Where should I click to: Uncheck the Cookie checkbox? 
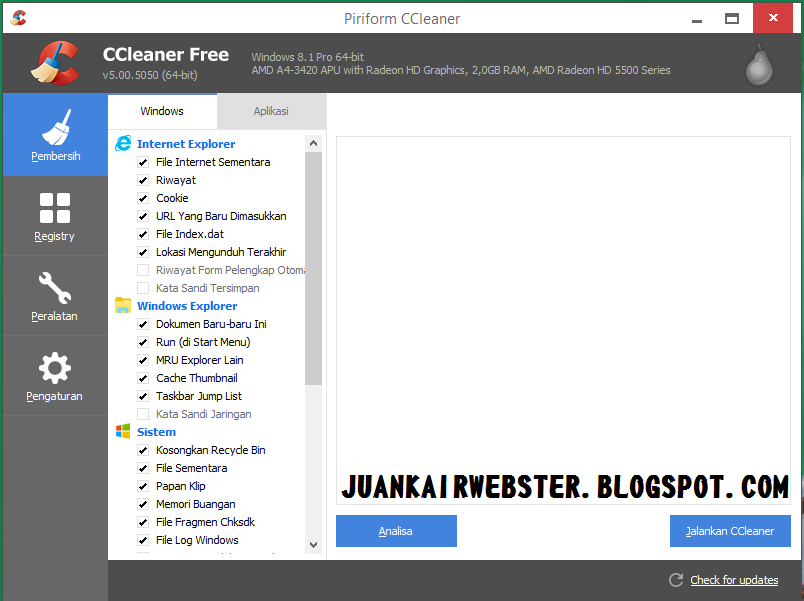[143, 198]
